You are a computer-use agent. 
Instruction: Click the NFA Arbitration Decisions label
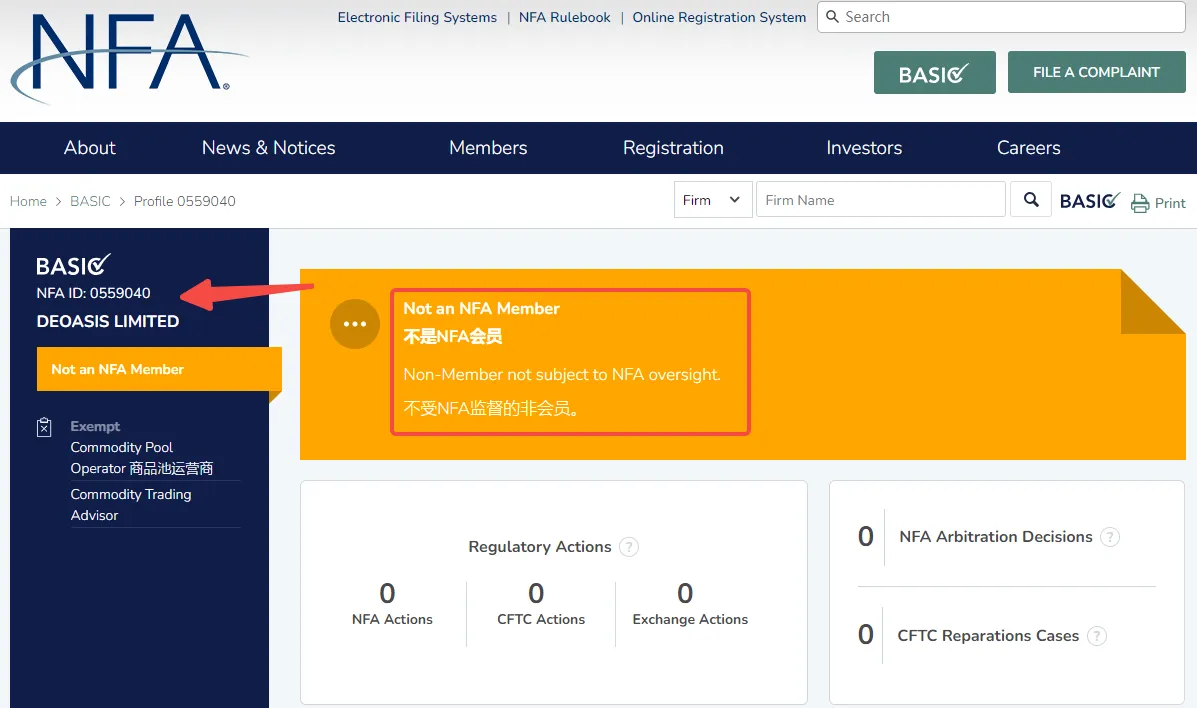click(x=995, y=537)
